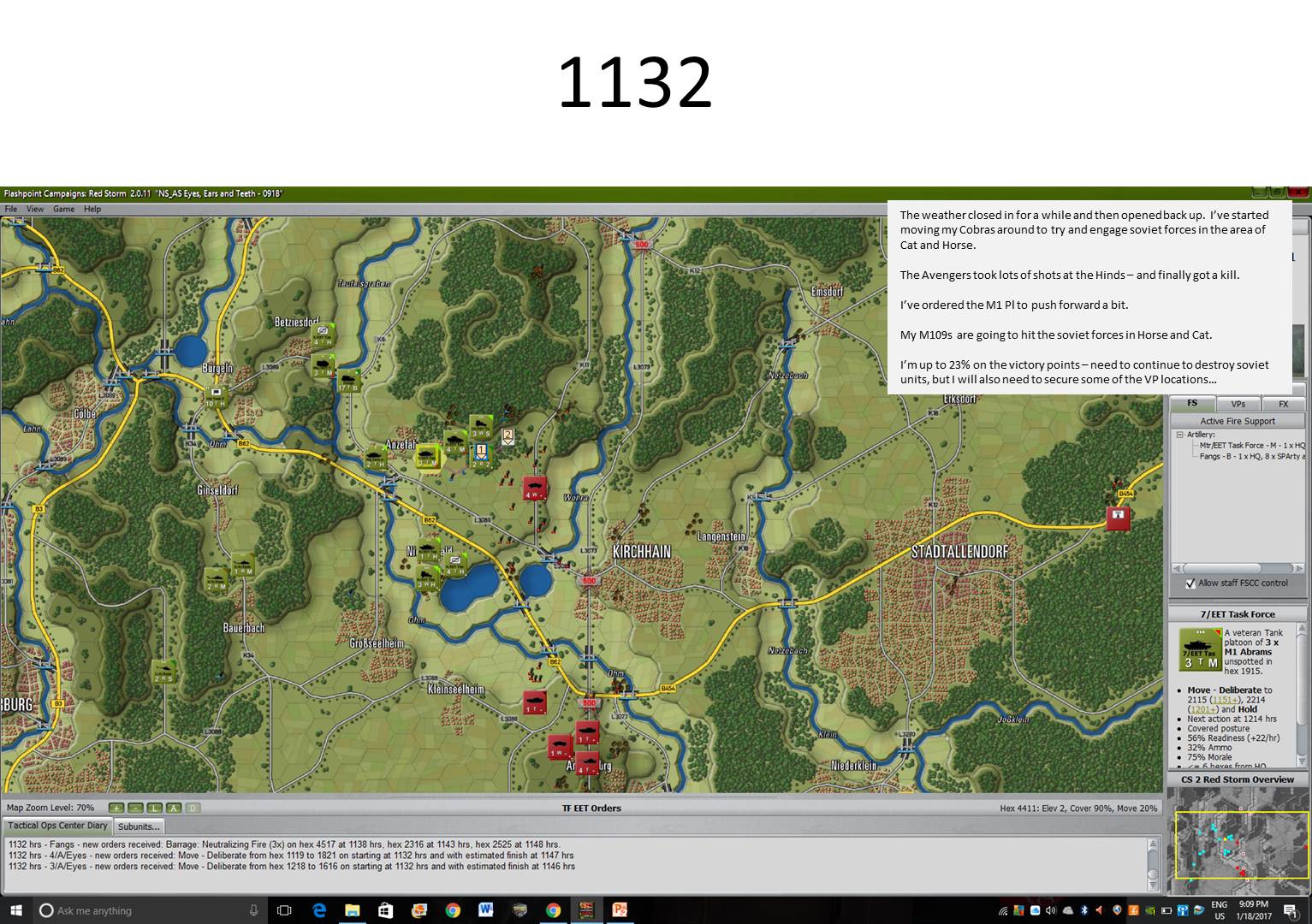Open the Subunits tab

(x=139, y=826)
